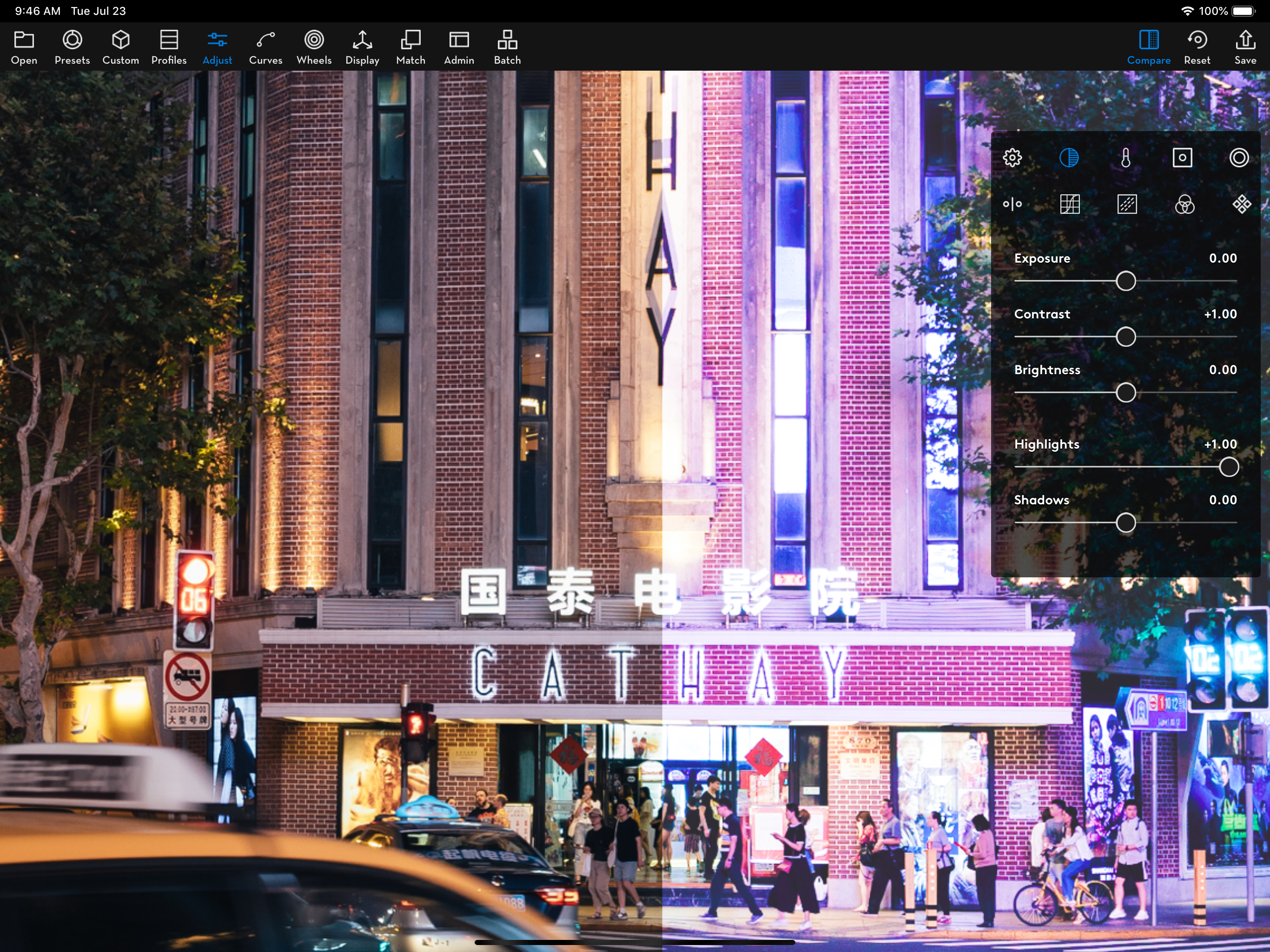Click the vignette square icon in panel

[1182, 158]
